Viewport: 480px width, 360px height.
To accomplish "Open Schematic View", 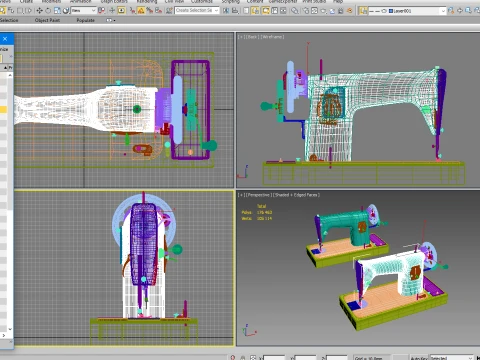I will click(x=283, y=11).
